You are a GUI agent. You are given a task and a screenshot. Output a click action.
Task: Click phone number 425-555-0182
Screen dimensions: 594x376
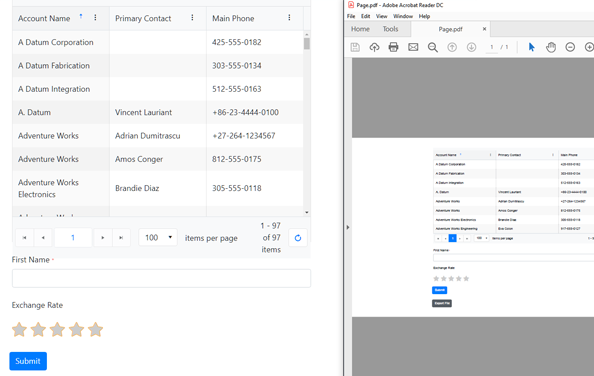point(237,42)
